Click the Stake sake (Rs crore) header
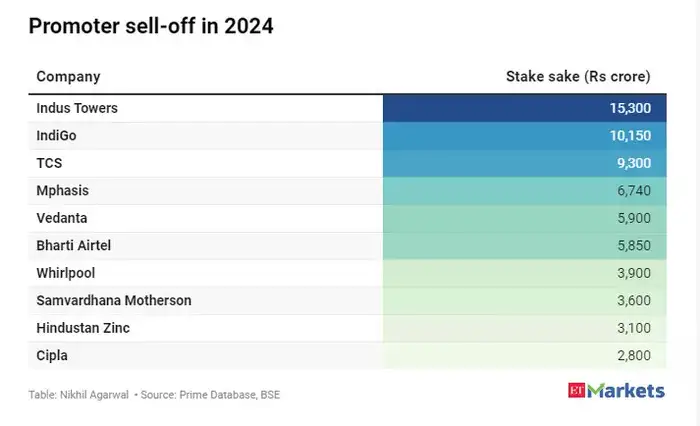 578,76
